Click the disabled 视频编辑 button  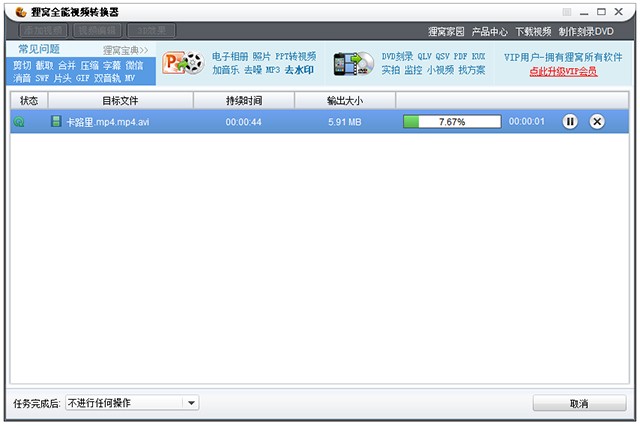(97, 30)
